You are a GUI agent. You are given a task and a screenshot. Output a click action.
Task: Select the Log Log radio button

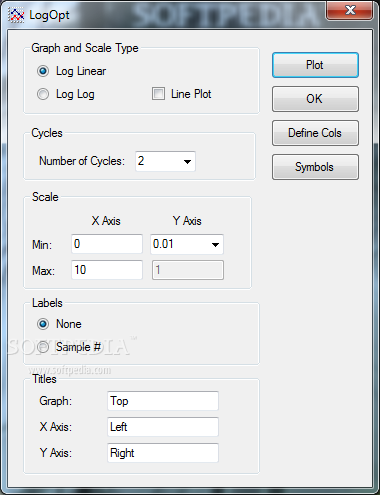(43, 94)
